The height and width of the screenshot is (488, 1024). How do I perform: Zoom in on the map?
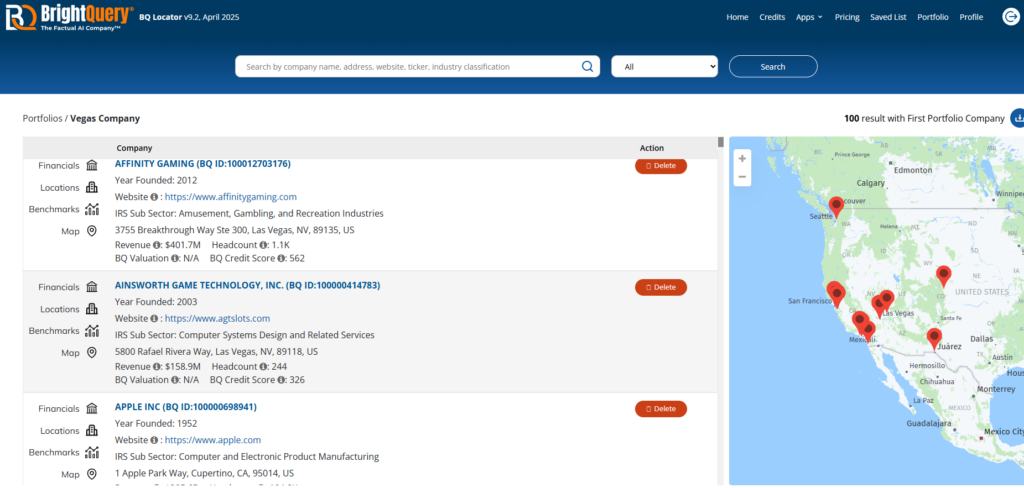pos(742,159)
